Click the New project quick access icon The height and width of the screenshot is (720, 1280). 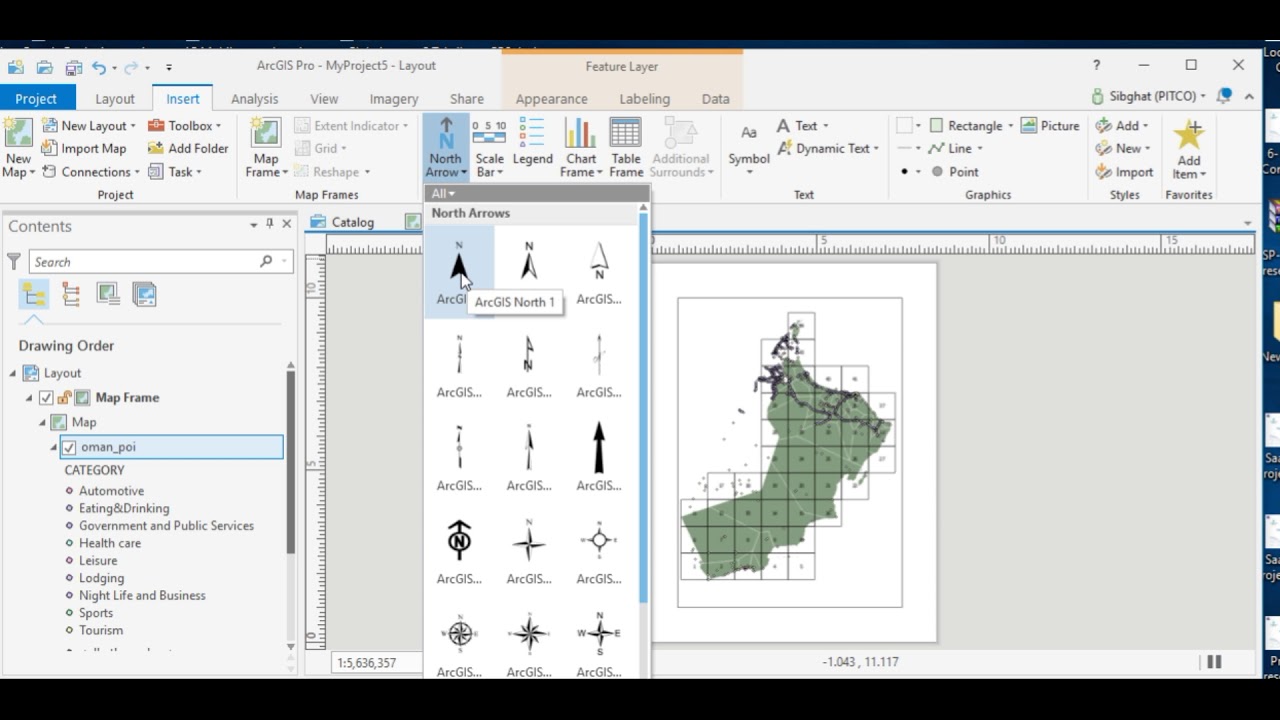pos(15,67)
